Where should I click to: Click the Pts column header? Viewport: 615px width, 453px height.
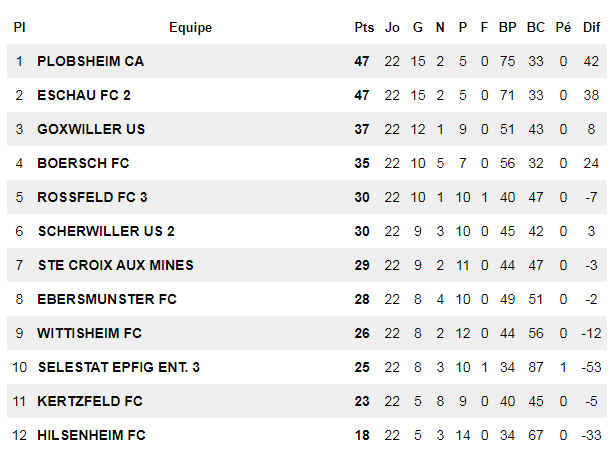(x=364, y=27)
